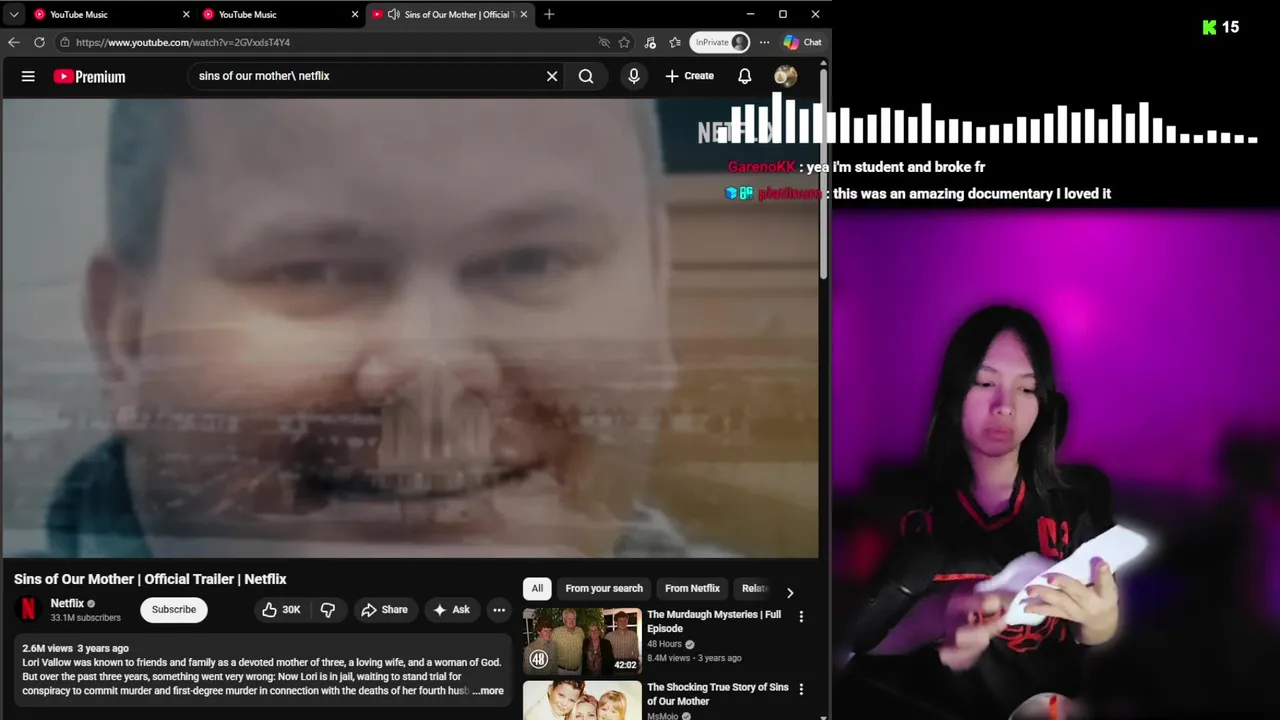The width and height of the screenshot is (1280, 720).
Task: Open Shocking True Story thumbnail
Action: coord(582,700)
